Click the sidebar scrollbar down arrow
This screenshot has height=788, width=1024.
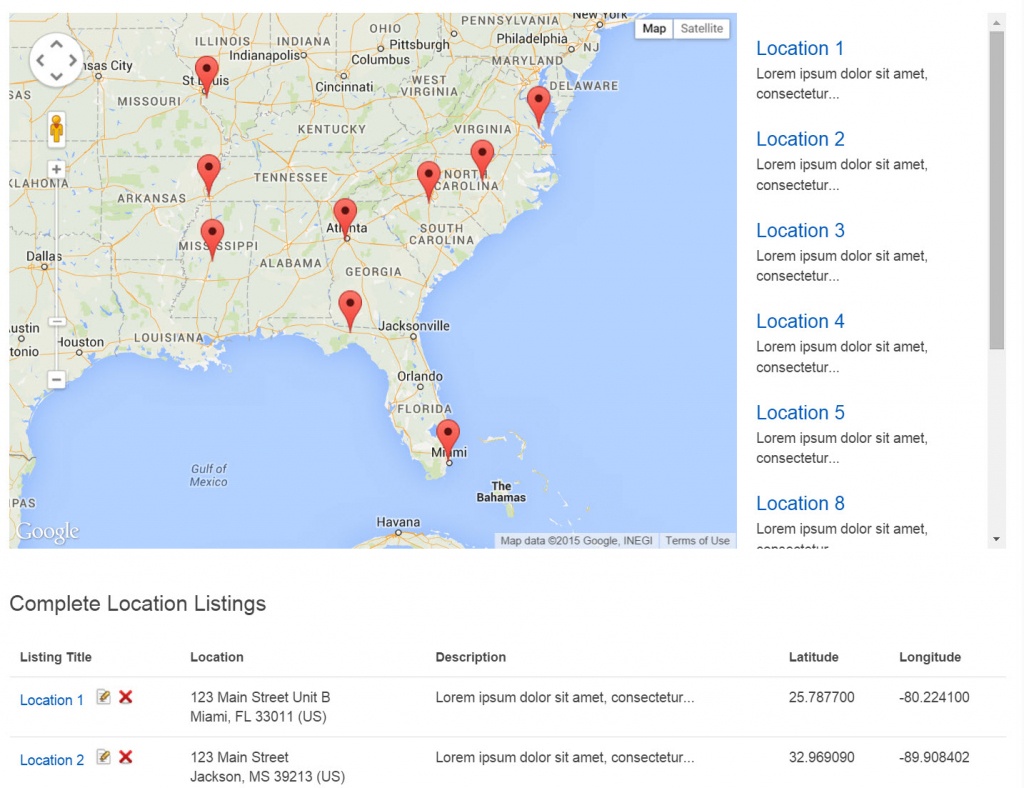pos(996,540)
